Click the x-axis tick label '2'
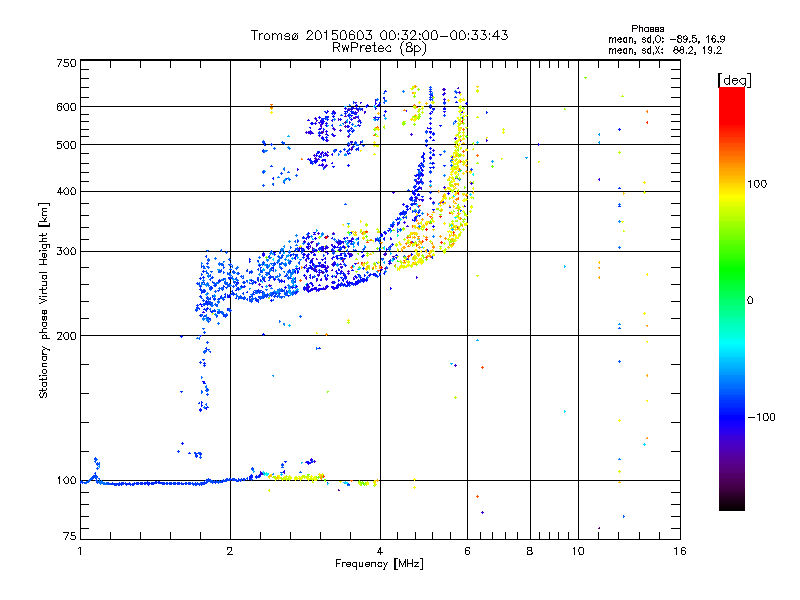The height and width of the screenshot is (600, 800). (230, 551)
